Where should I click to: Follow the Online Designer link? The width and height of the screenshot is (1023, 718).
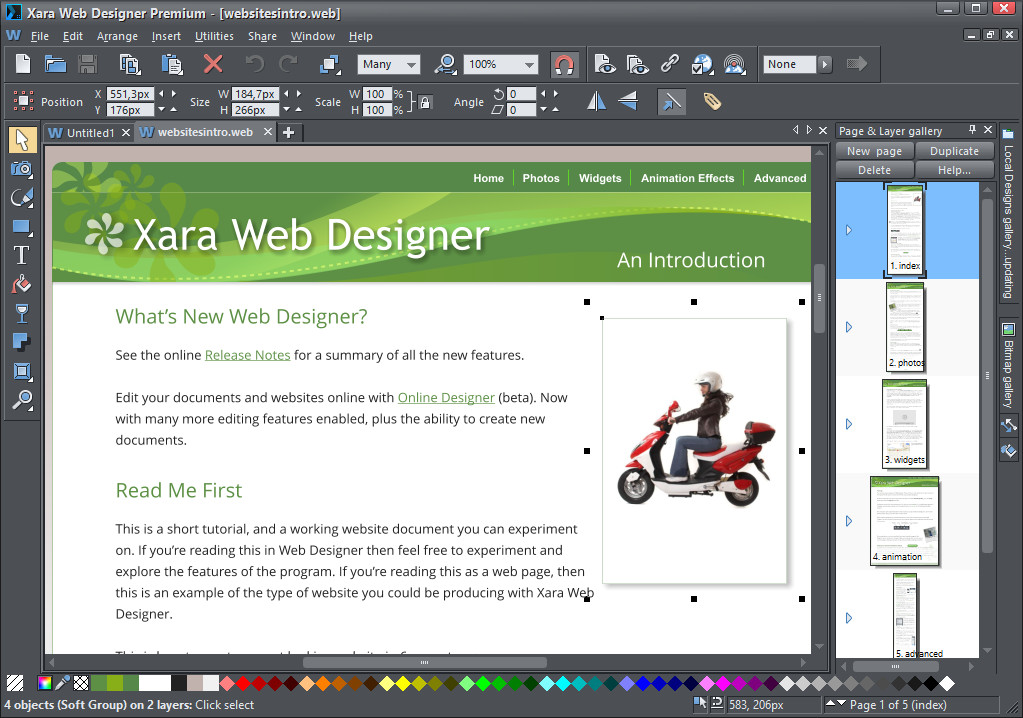(x=446, y=398)
